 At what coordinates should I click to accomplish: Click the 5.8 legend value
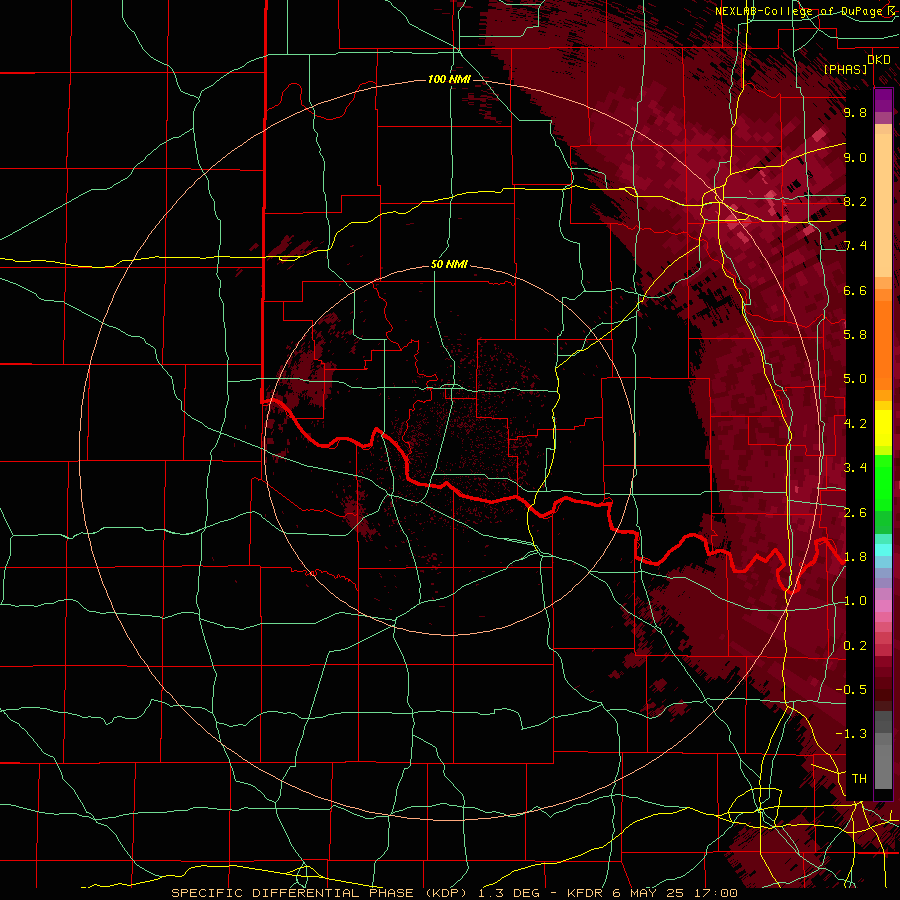[x=855, y=335]
